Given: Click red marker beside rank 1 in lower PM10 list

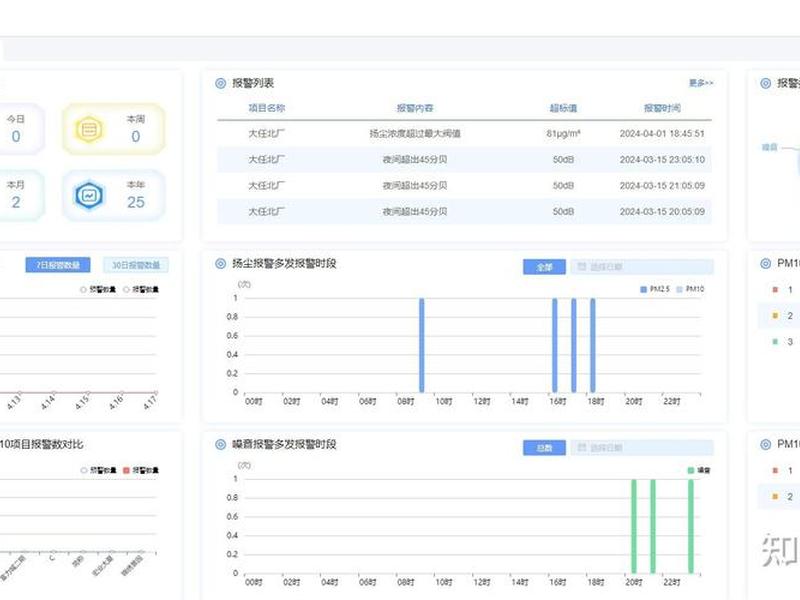Looking at the screenshot, I should [775, 470].
